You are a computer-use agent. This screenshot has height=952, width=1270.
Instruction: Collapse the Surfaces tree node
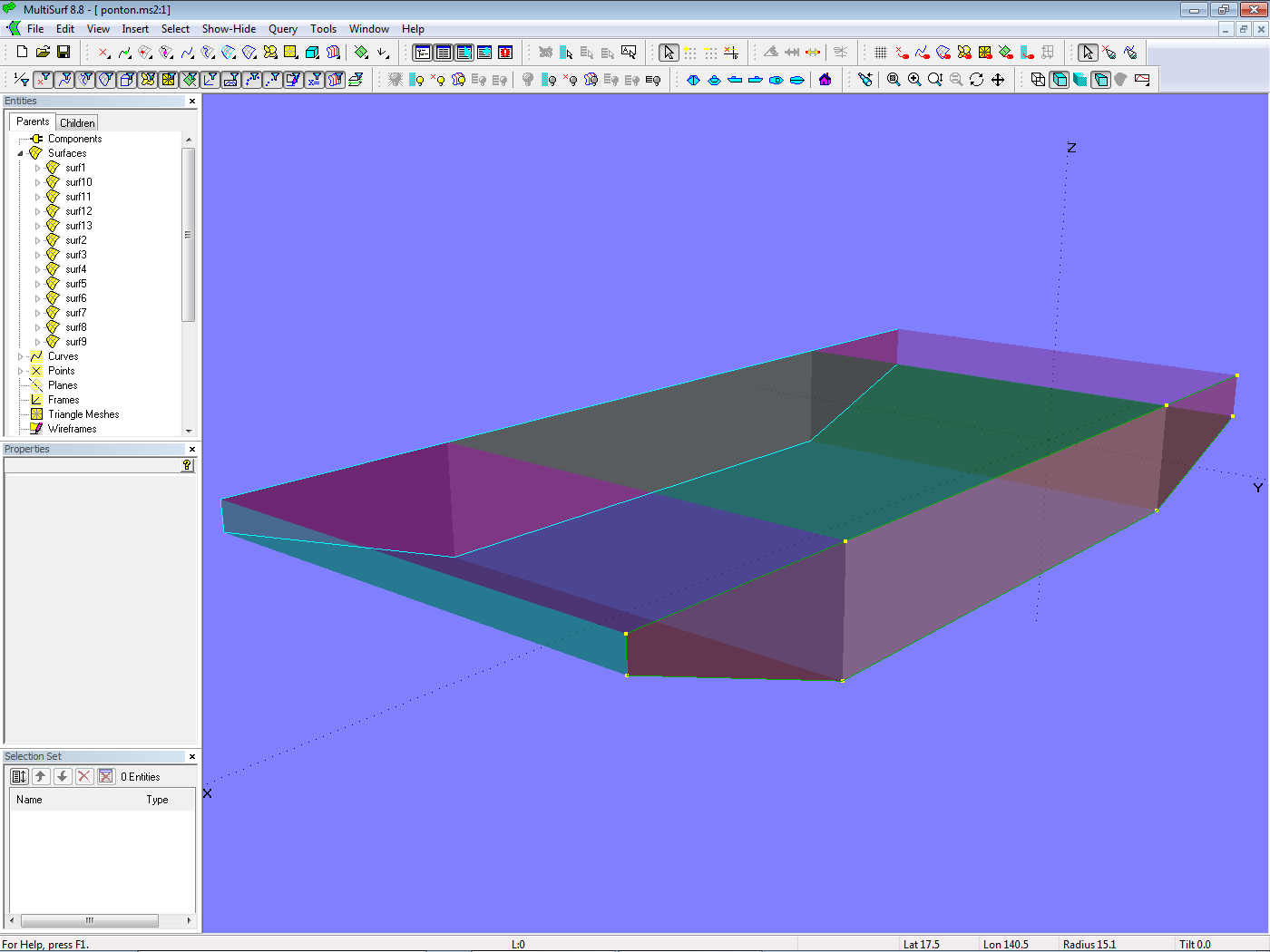pos(21,153)
